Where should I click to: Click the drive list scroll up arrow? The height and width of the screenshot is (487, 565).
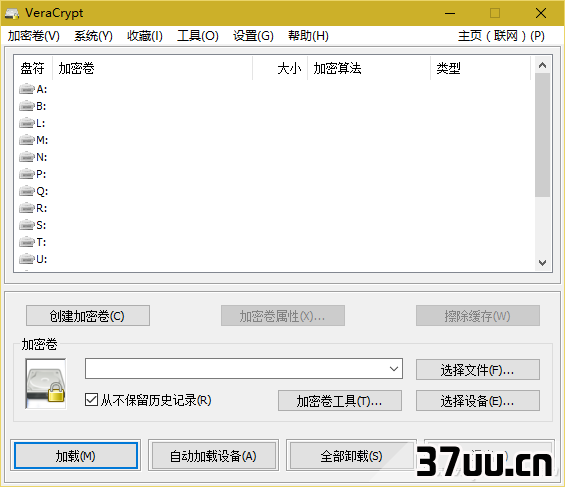(542, 65)
